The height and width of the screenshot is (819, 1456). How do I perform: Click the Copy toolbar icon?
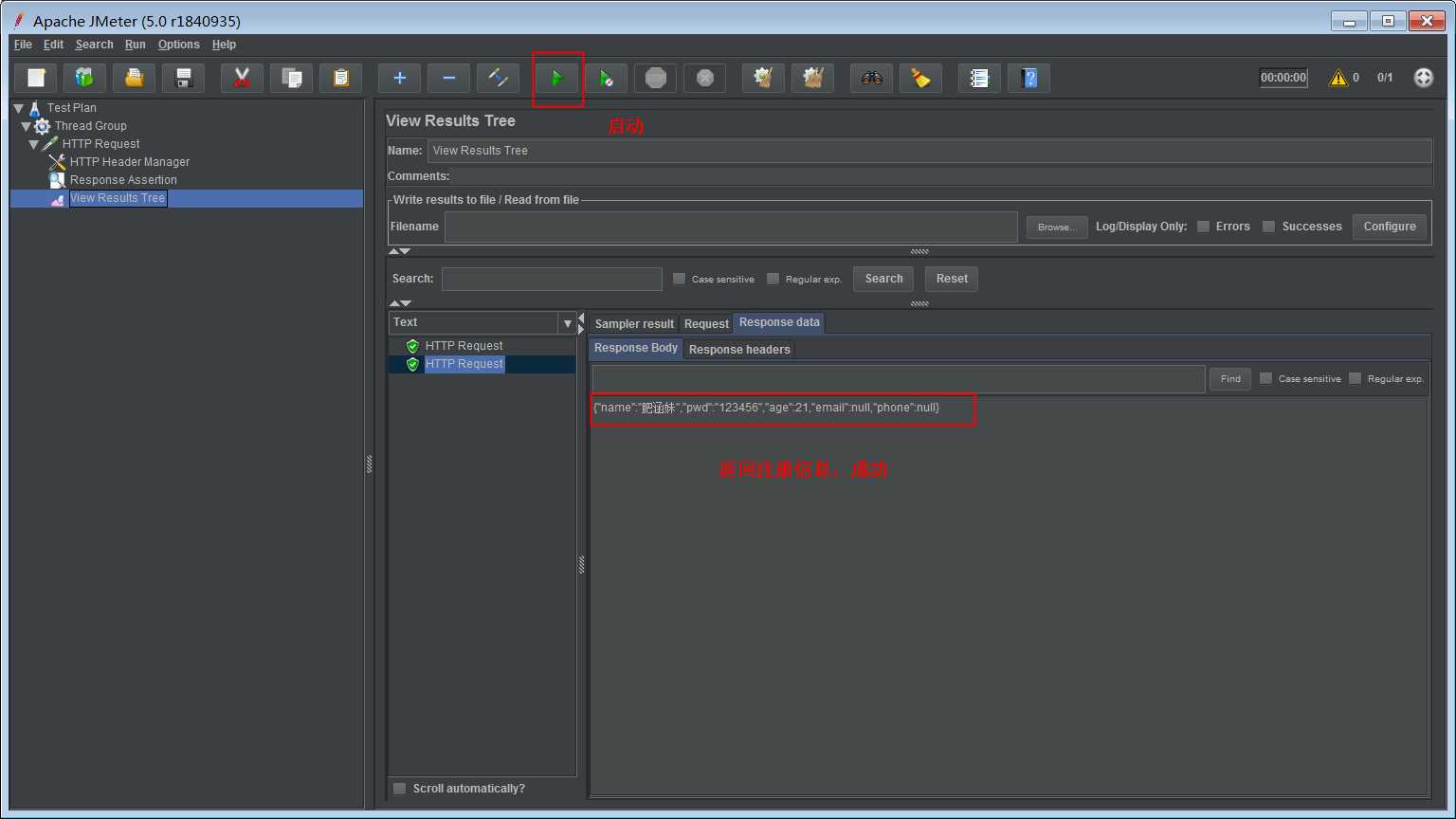pos(292,78)
